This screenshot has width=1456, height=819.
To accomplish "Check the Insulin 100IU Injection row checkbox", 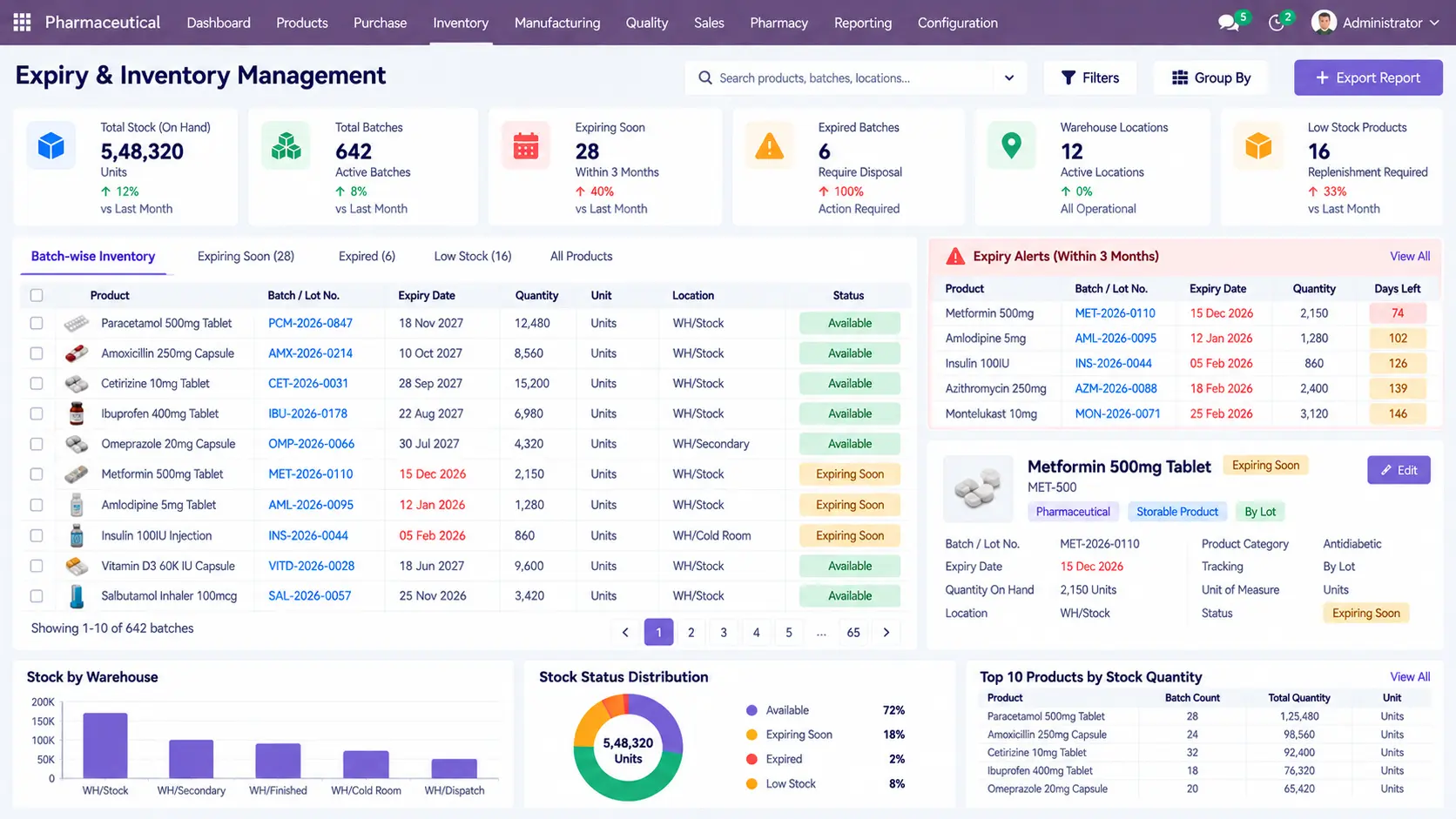I will [37, 535].
